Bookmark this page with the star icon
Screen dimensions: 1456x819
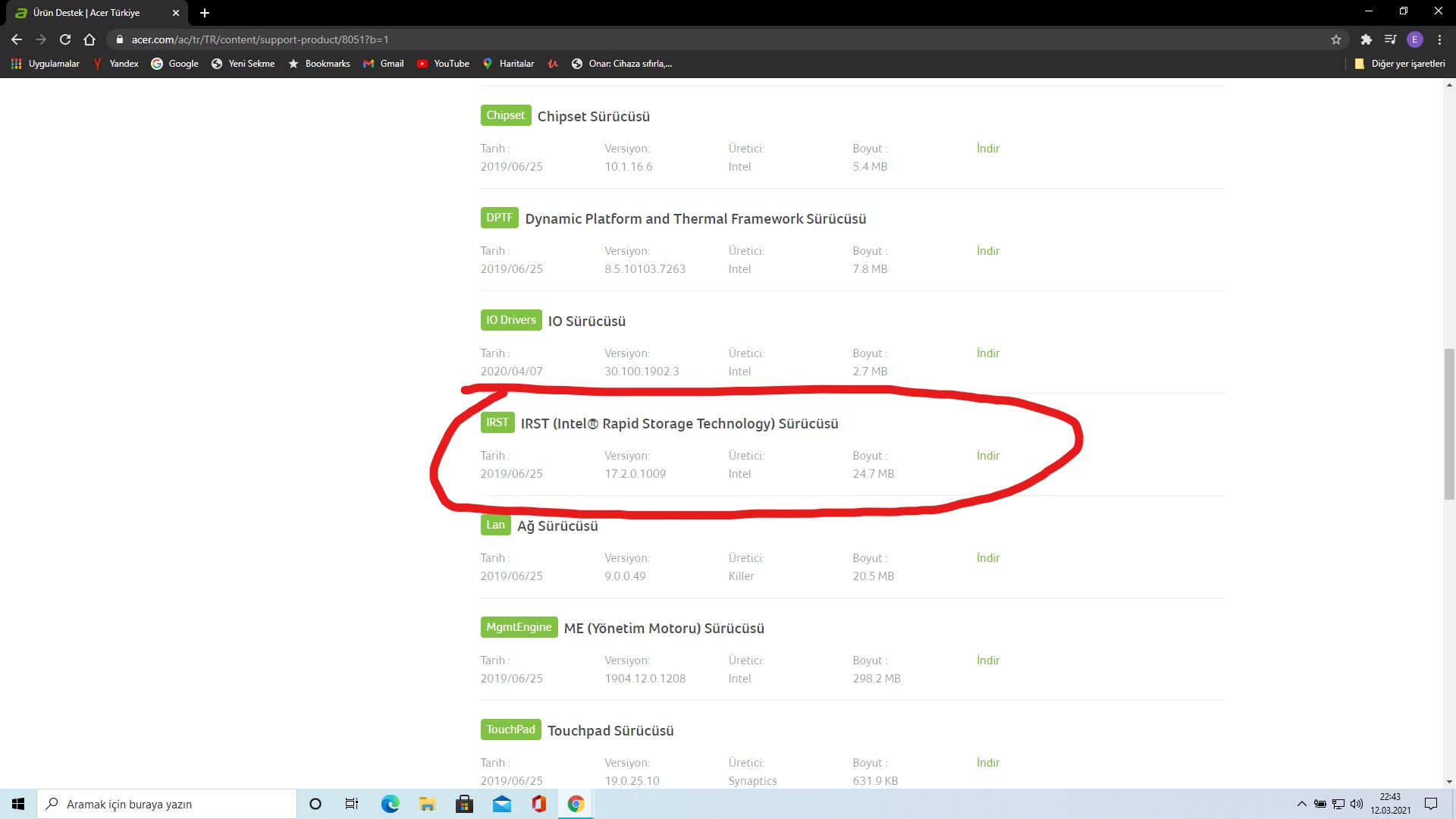[x=1336, y=39]
